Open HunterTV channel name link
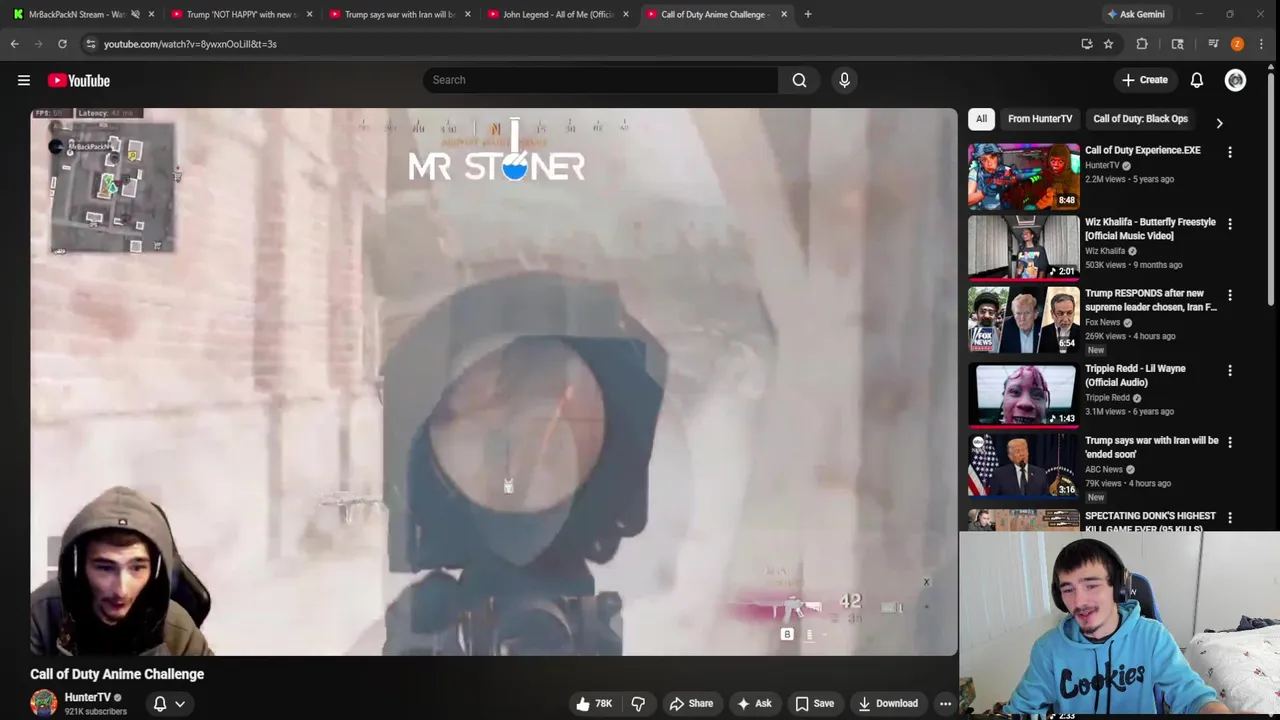 [88, 697]
